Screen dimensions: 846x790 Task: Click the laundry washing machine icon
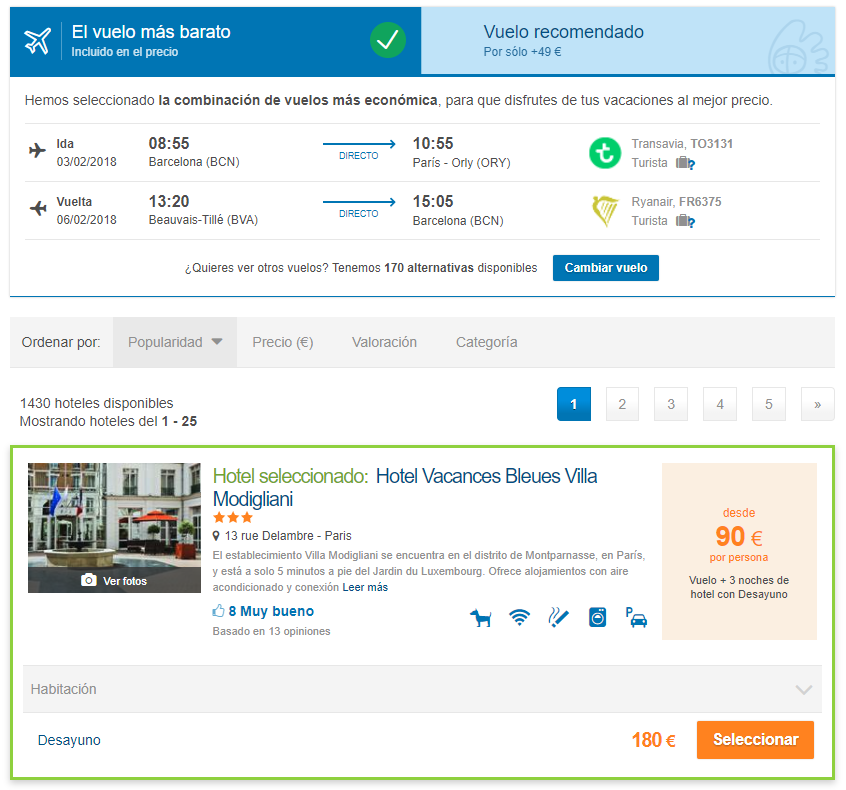click(x=597, y=618)
